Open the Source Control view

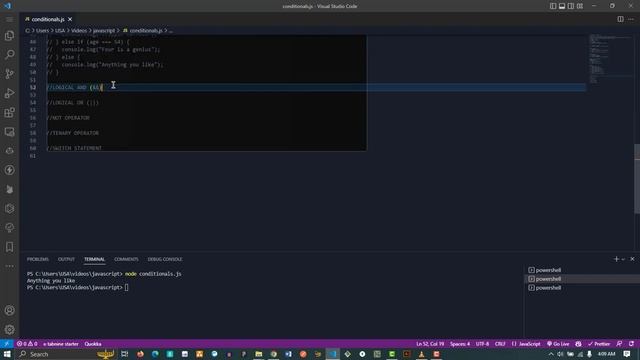[x=9, y=73]
